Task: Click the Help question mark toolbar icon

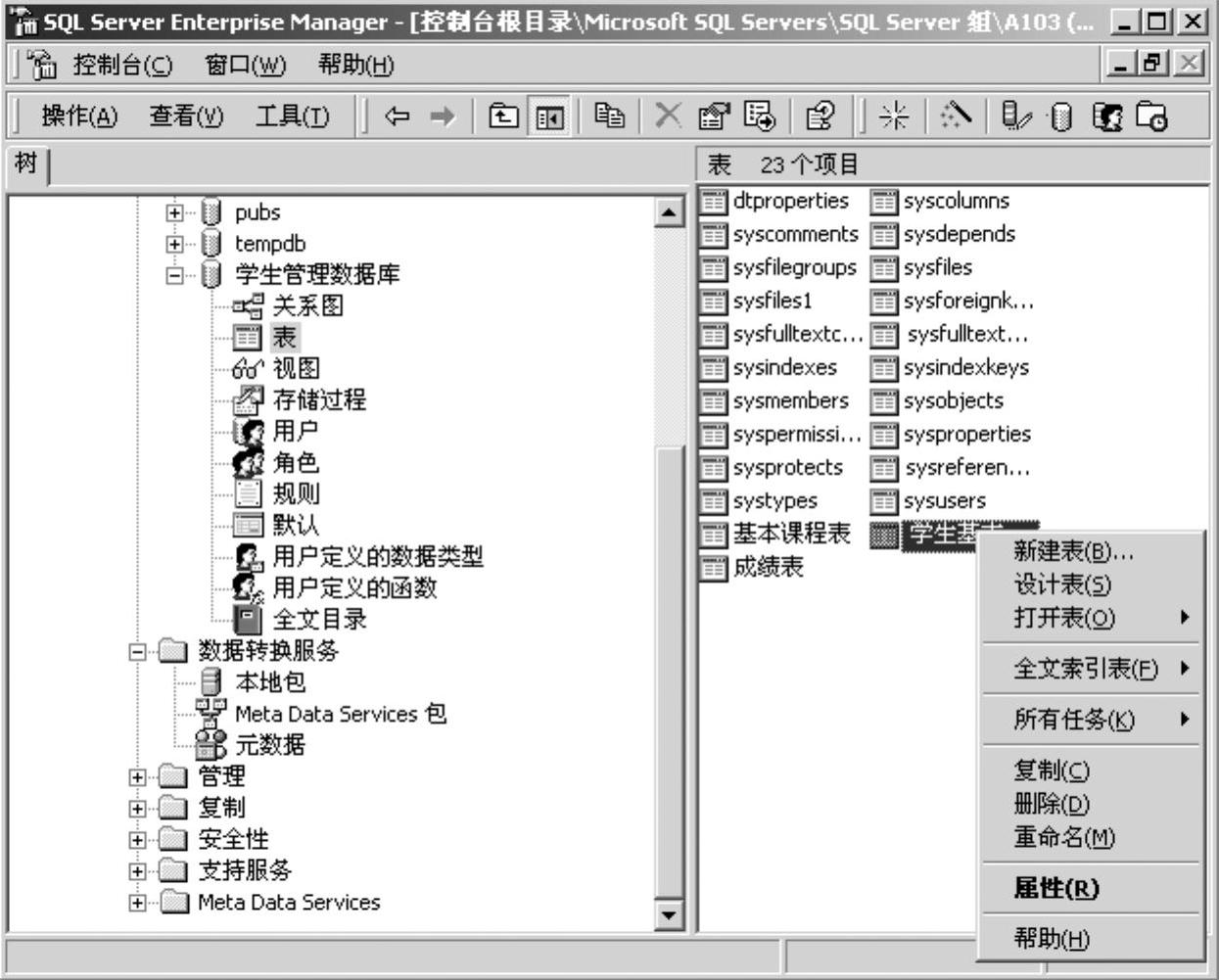Action: [820, 117]
